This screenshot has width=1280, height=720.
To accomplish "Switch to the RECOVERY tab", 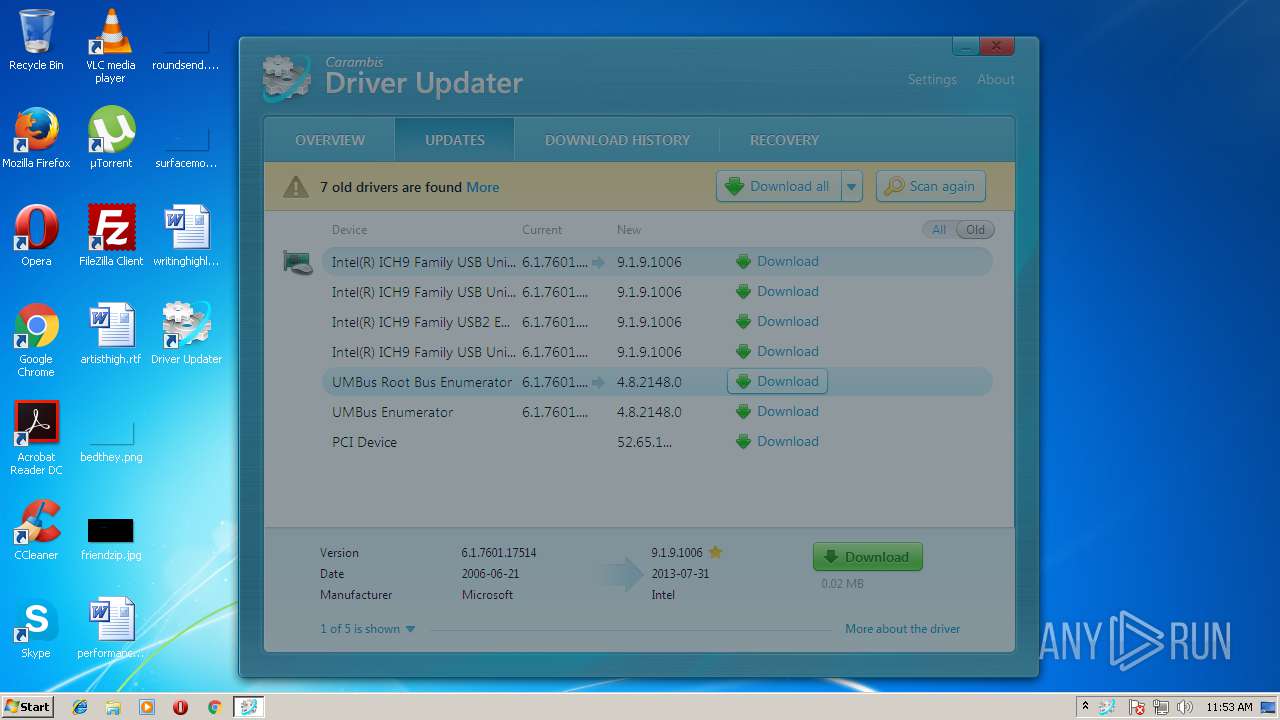I will 784,140.
